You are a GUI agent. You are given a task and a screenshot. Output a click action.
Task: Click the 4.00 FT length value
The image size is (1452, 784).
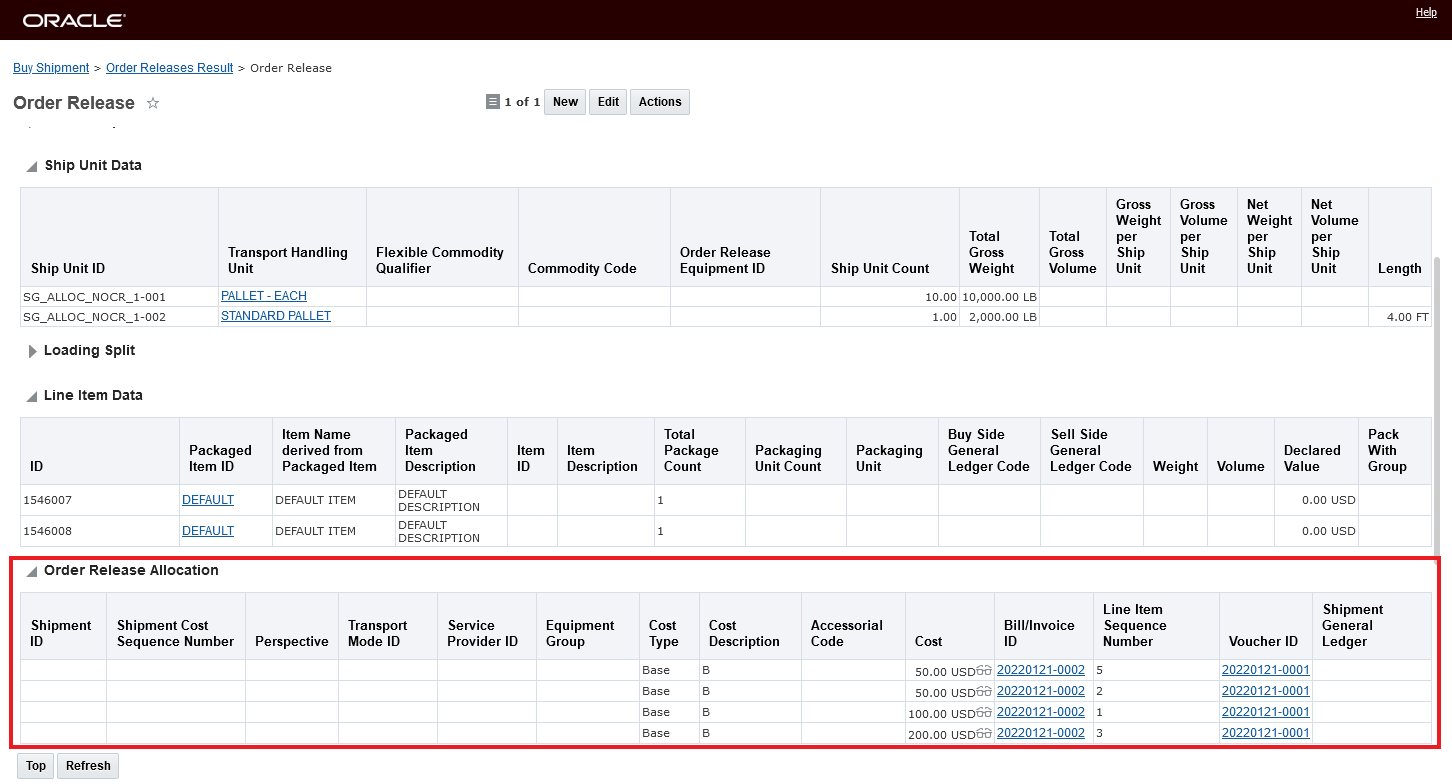tap(1408, 317)
